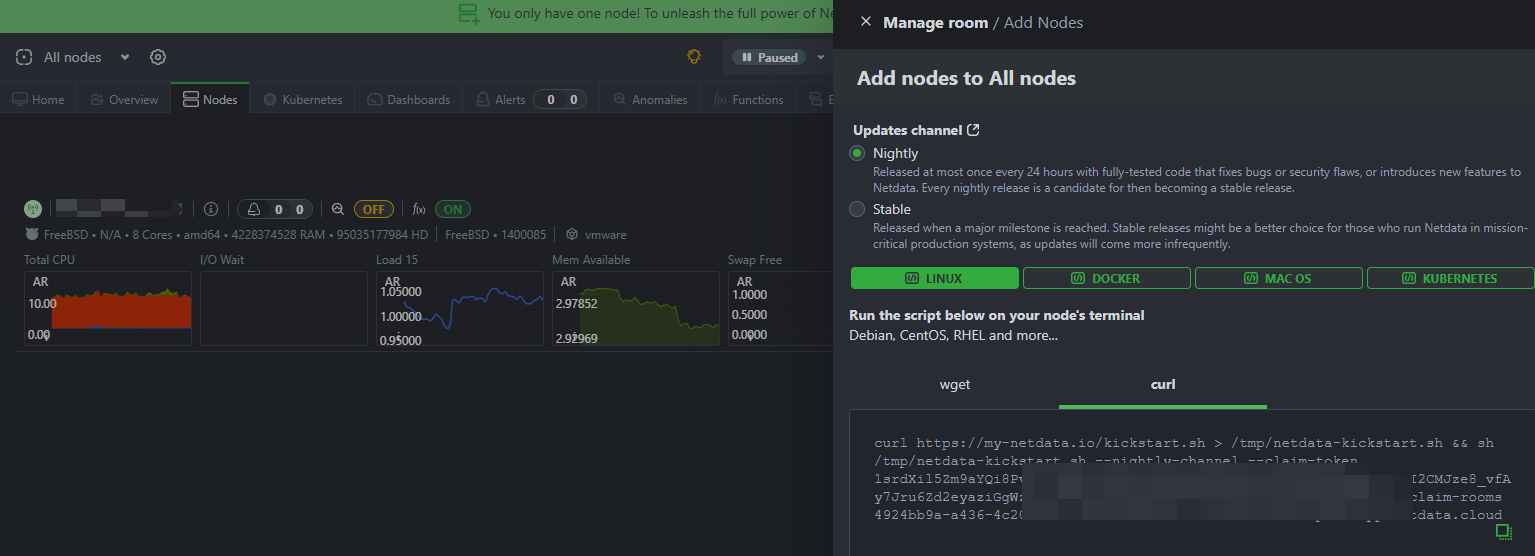
Task: Click the green node live status icon
Action: (x=33, y=209)
